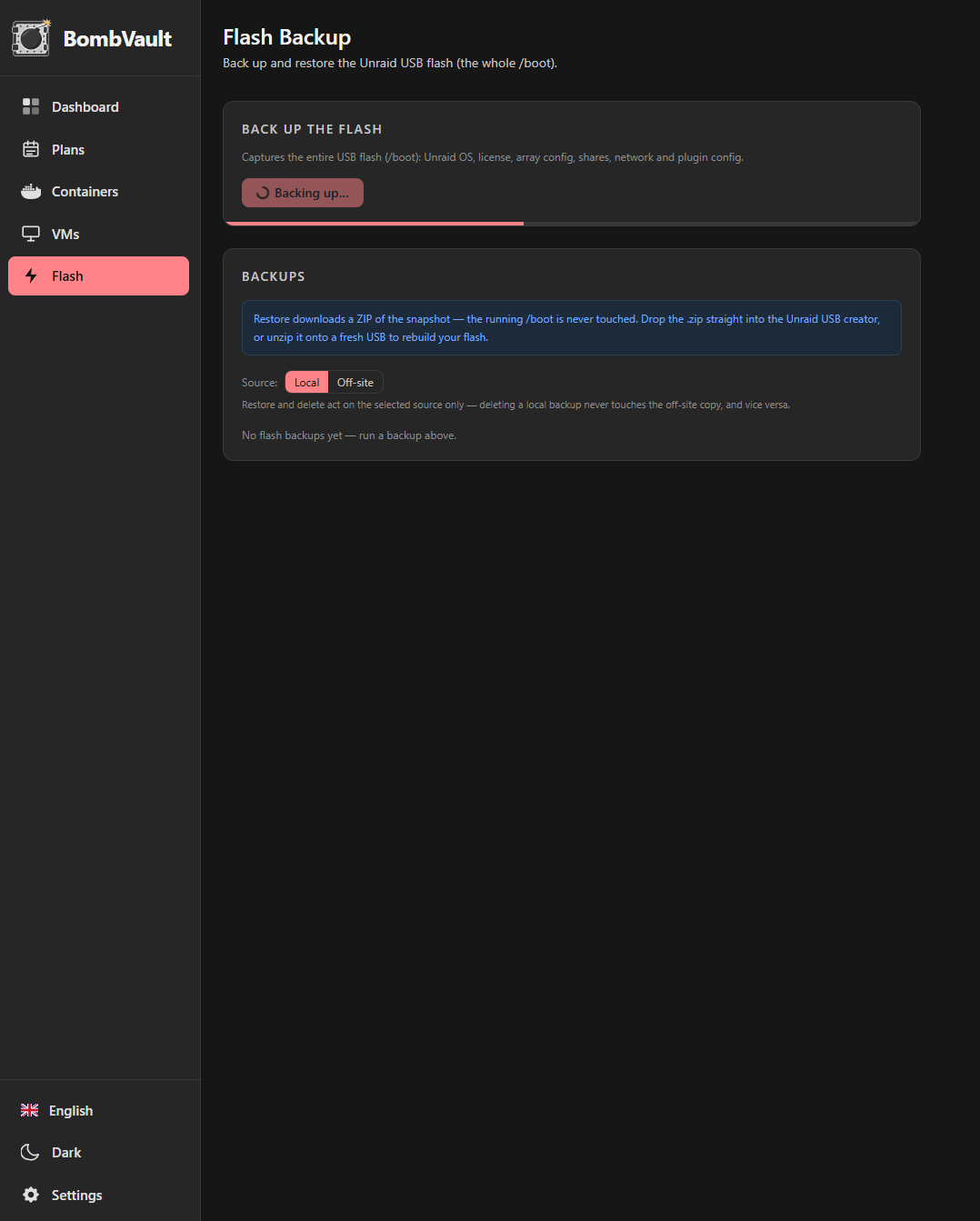Click the BACK UP THE FLASH heading
This screenshot has height=1221, width=980.
[312, 129]
